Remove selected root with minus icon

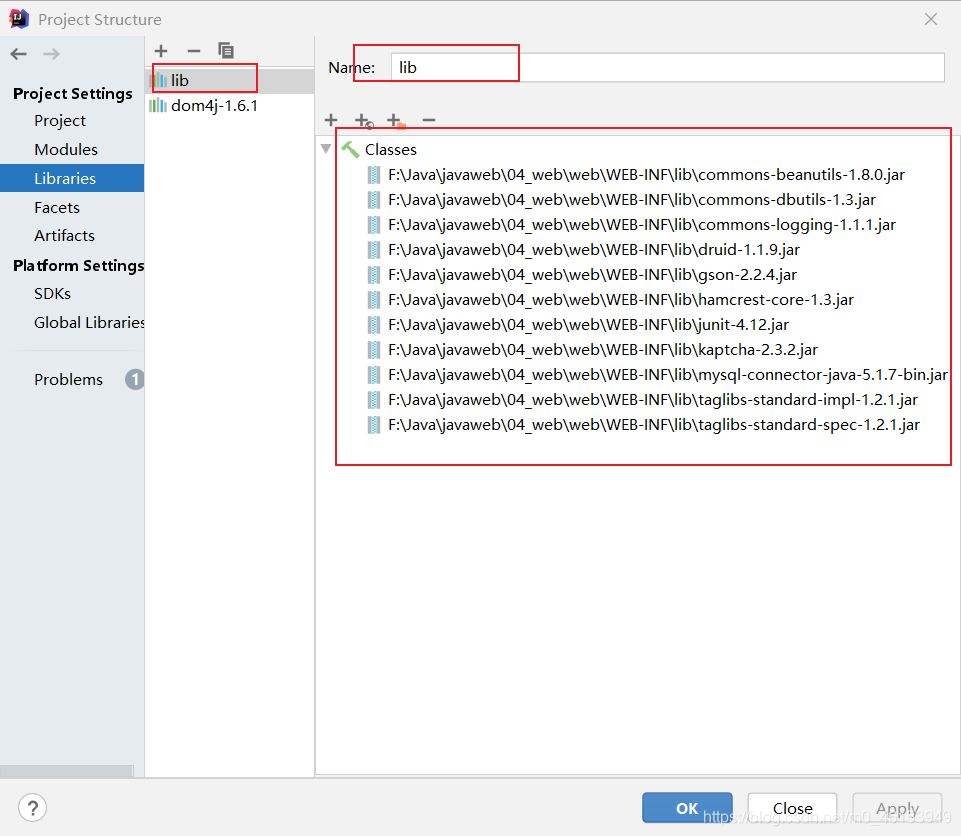coord(429,120)
